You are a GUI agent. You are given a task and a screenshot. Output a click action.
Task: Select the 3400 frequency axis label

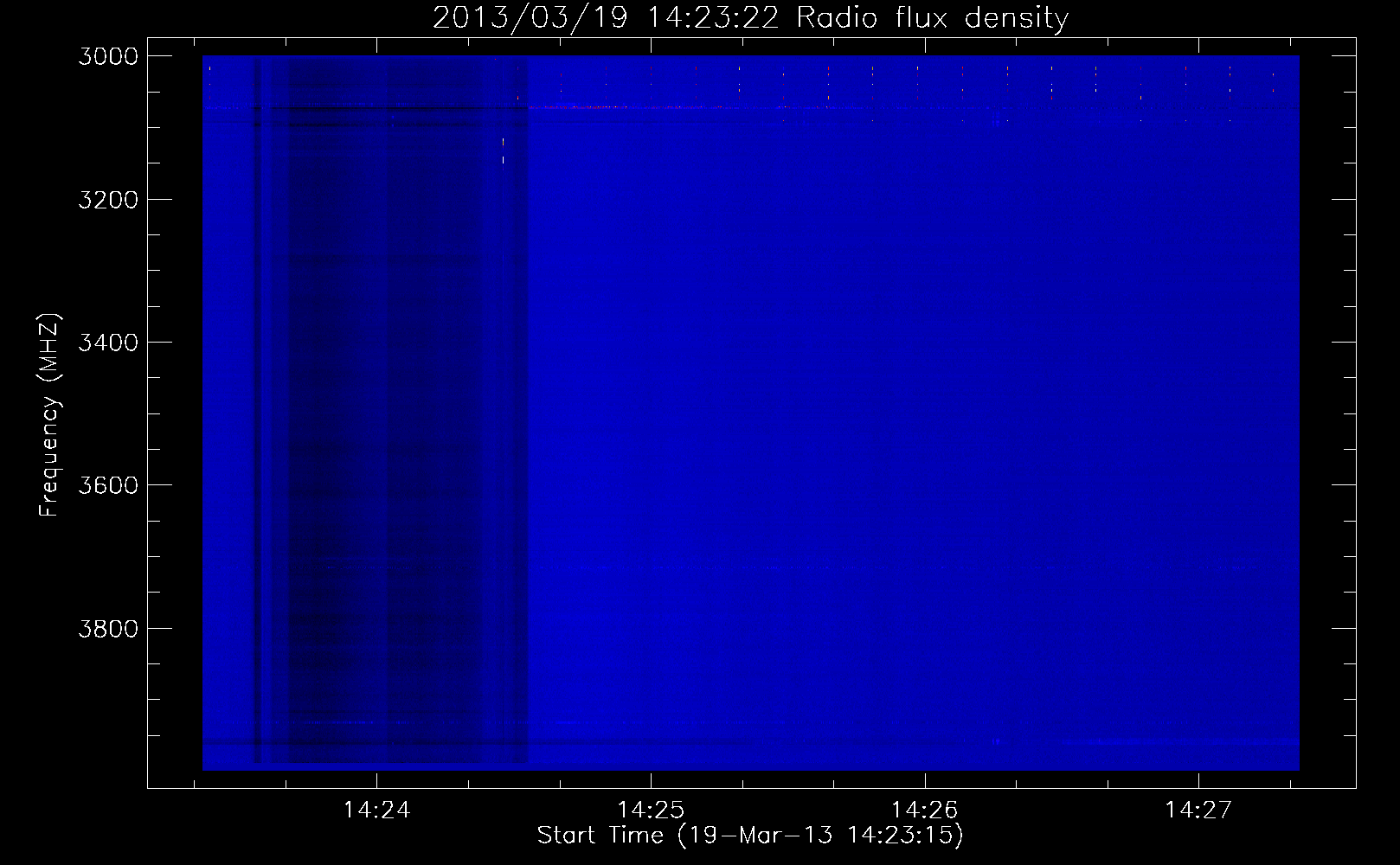108,343
